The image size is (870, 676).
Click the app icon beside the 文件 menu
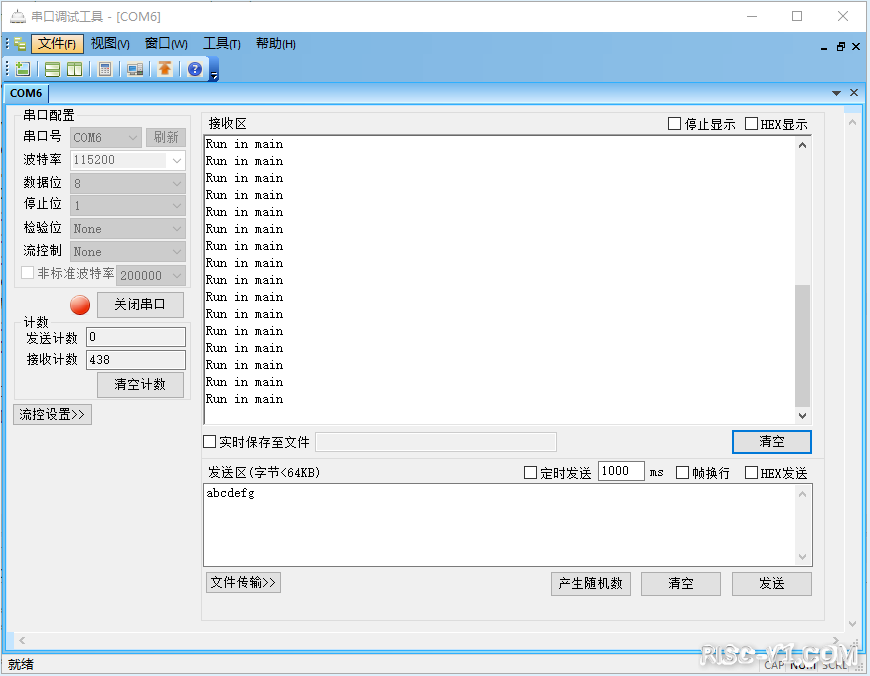pyautogui.click(x=20, y=43)
